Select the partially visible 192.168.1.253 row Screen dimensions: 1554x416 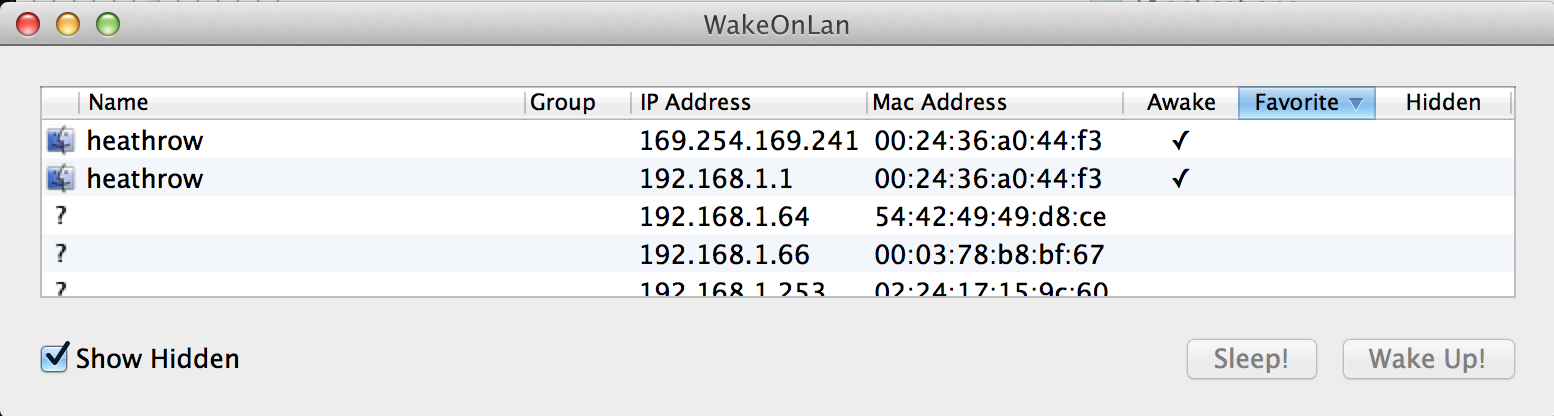click(x=731, y=289)
